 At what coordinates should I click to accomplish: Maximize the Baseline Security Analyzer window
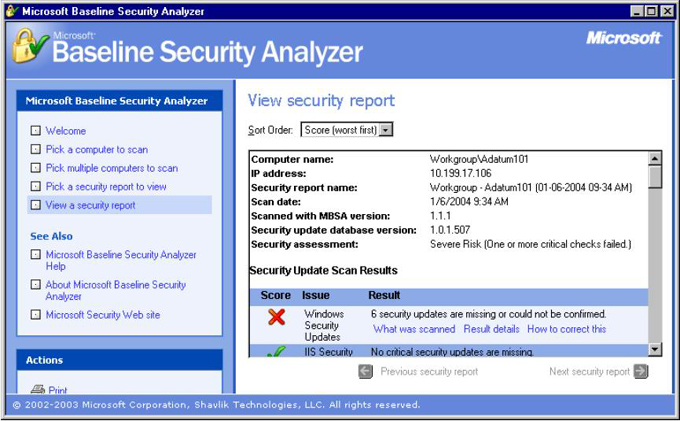(x=651, y=11)
